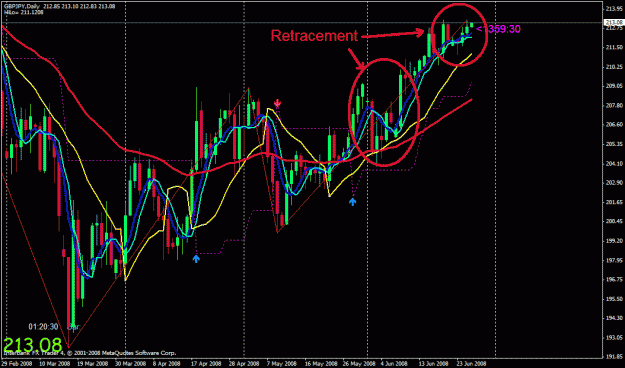The width and height of the screenshot is (625, 368).
Task: Click the 26 May 2008 date label
Action: pos(360,364)
